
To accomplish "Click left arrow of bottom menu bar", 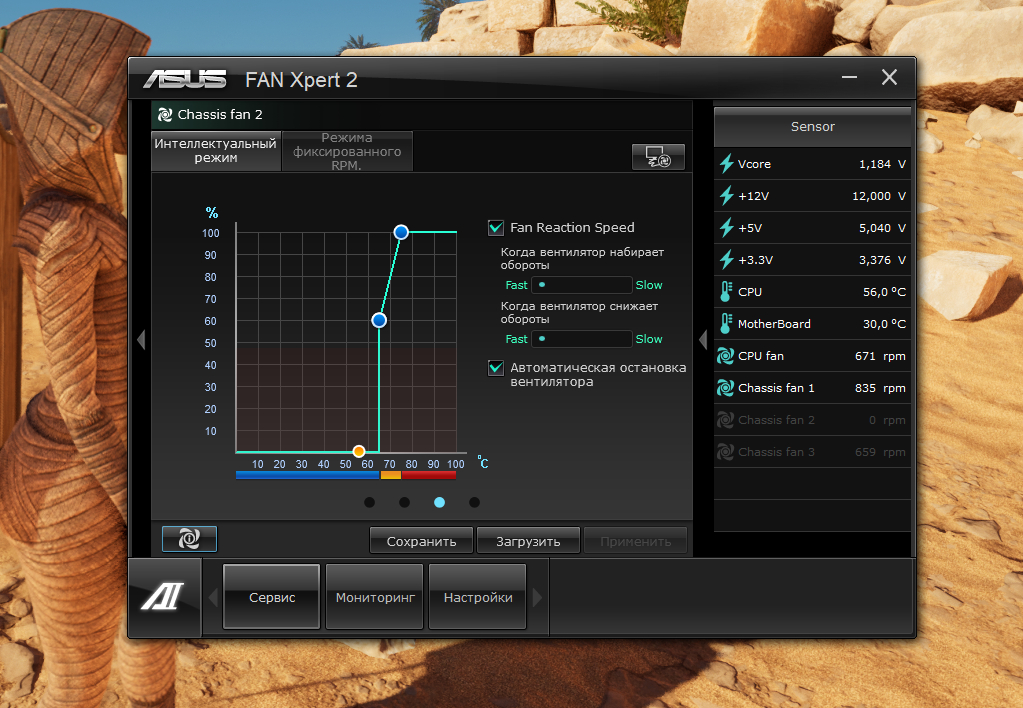I will [213, 597].
